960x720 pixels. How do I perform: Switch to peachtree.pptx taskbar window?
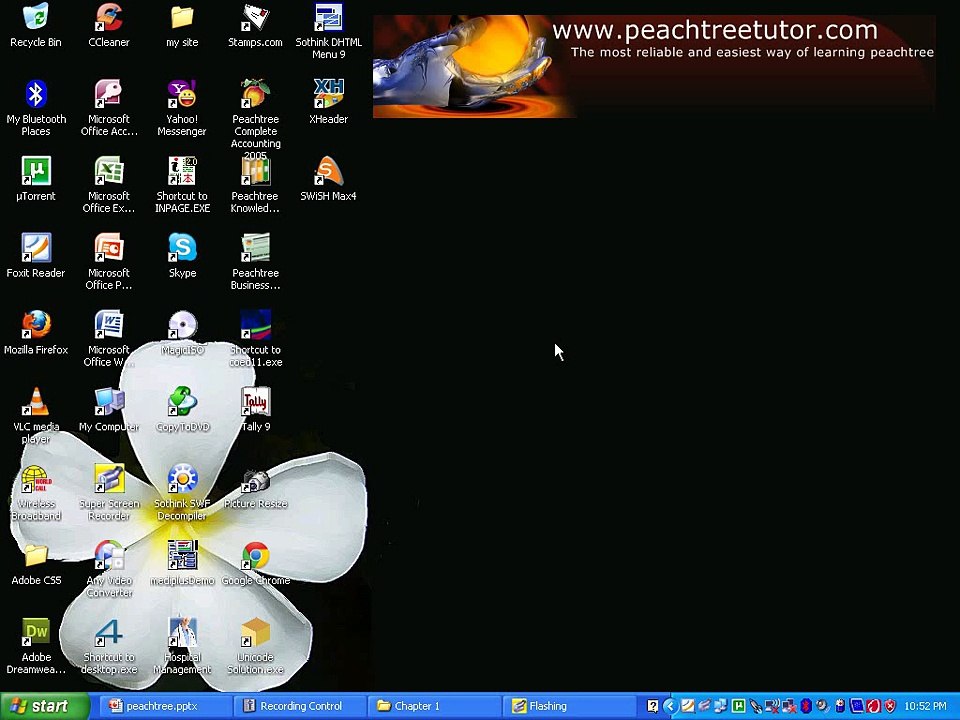[x=160, y=706]
